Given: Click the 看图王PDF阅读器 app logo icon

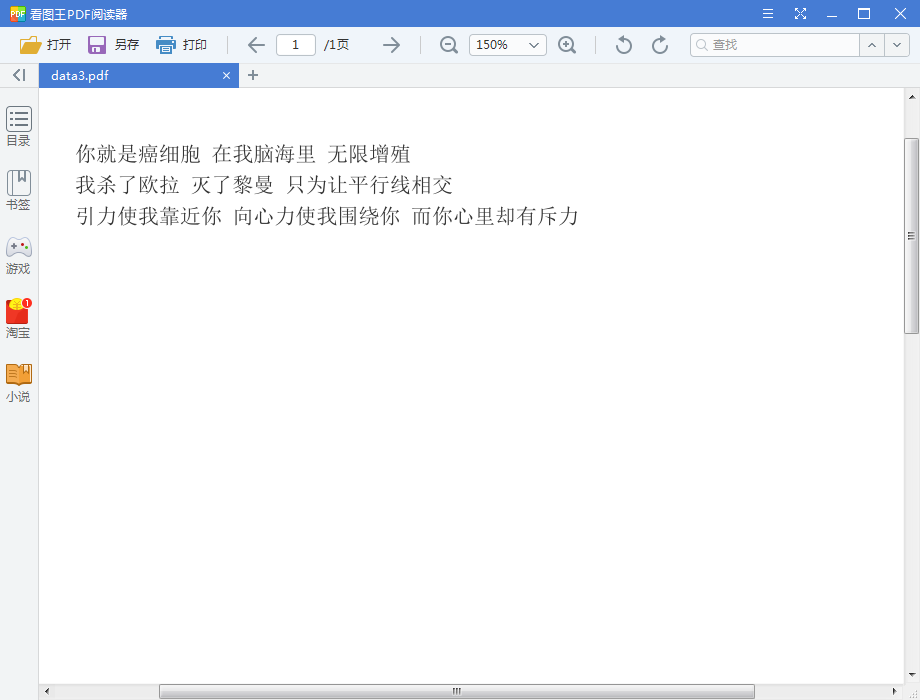Looking at the screenshot, I should click(x=18, y=13).
